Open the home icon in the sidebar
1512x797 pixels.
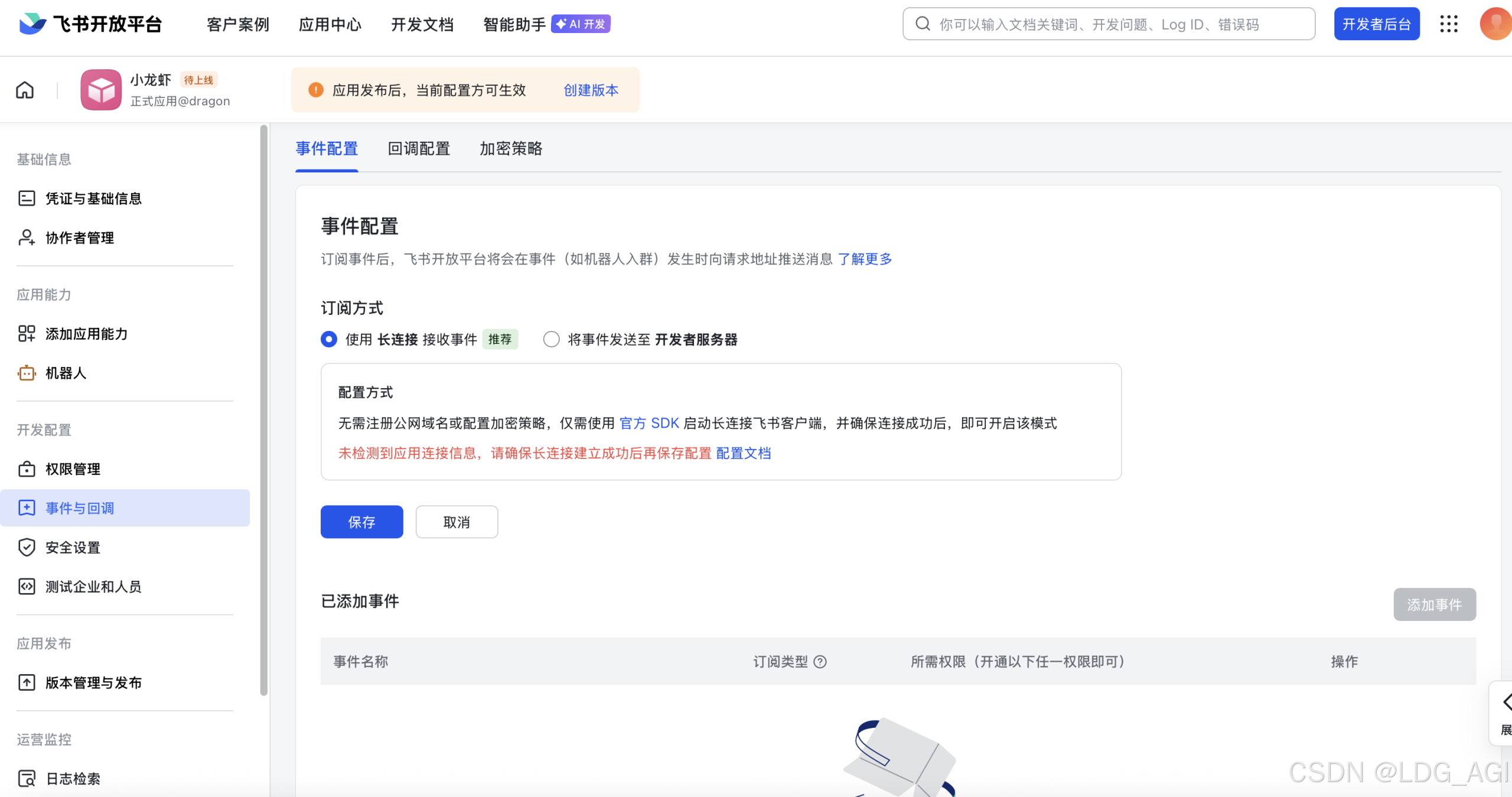coord(25,90)
